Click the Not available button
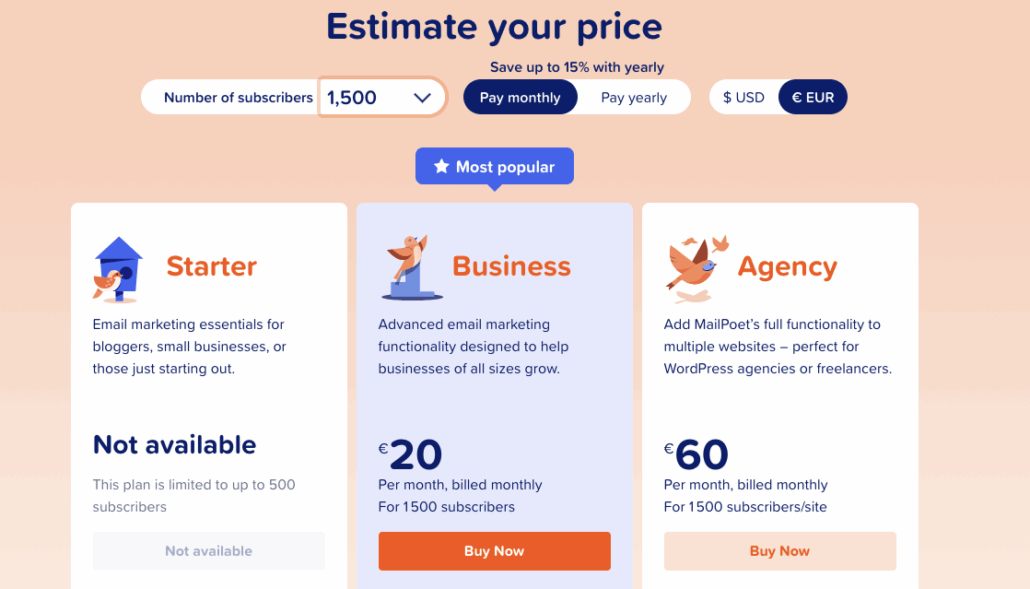The image size is (1030, 589). click(208, 551)
